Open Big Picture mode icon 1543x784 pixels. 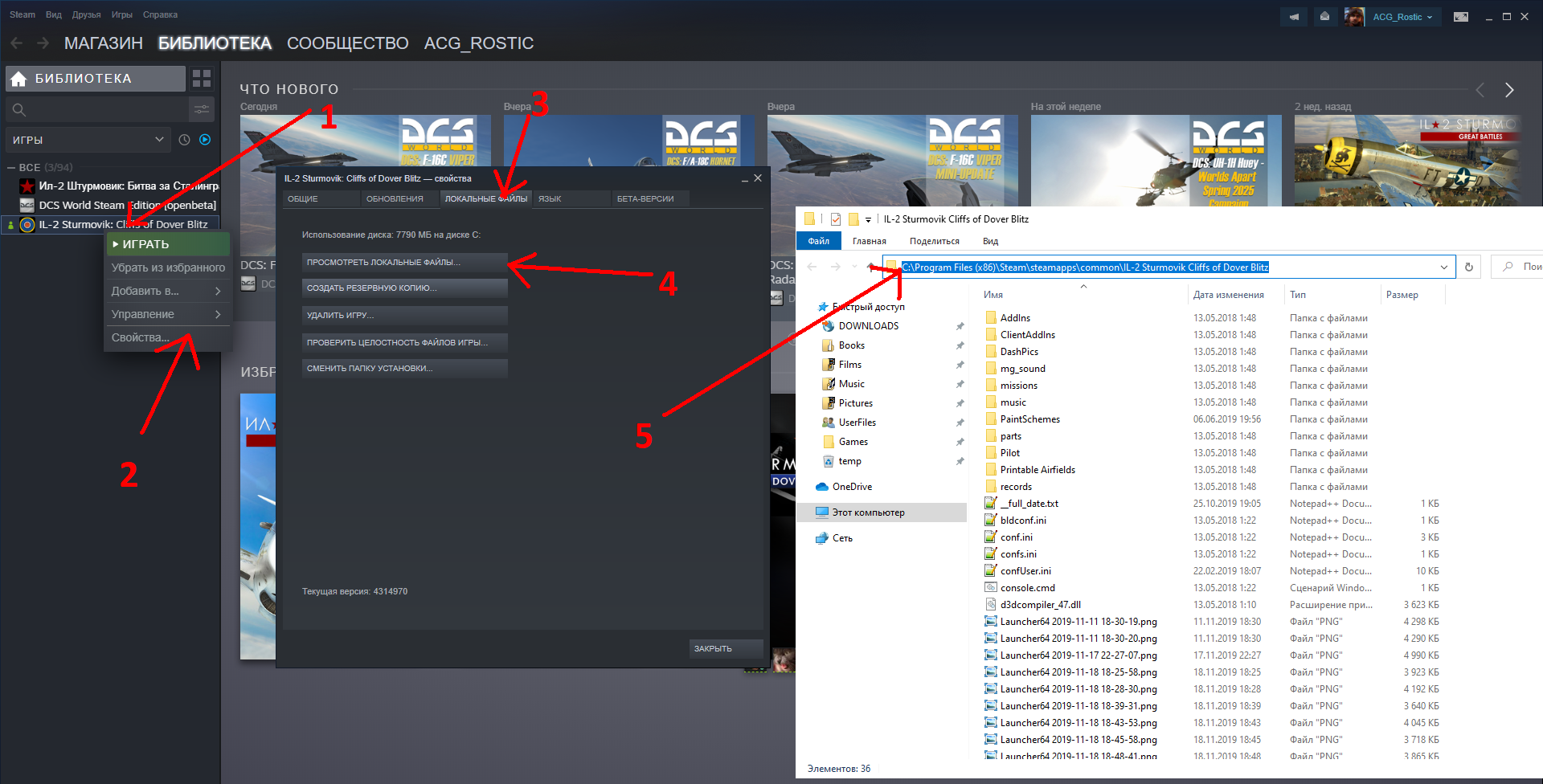pos(1461,17)
